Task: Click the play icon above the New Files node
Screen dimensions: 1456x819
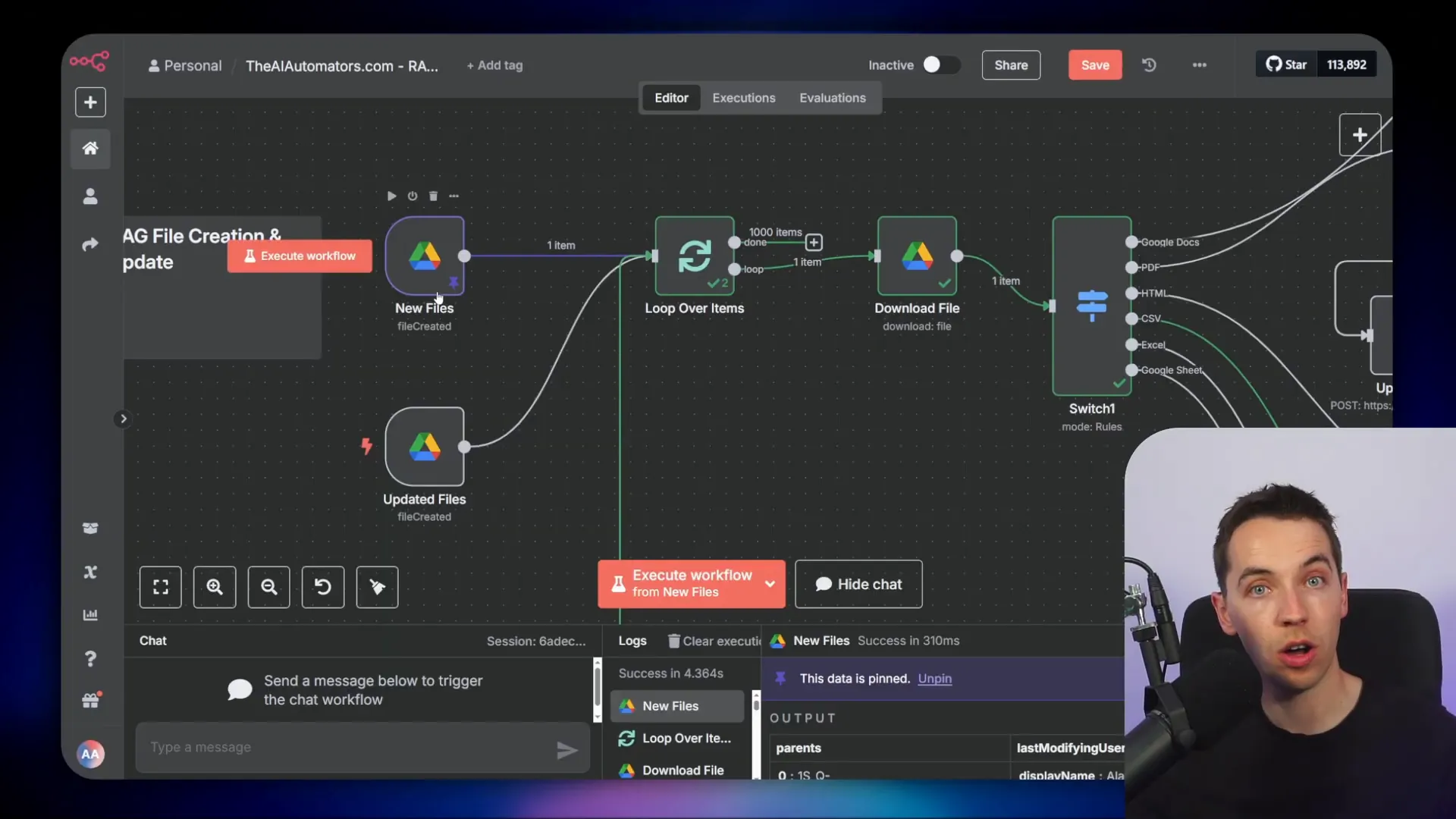Action: [x=391, y=196]
